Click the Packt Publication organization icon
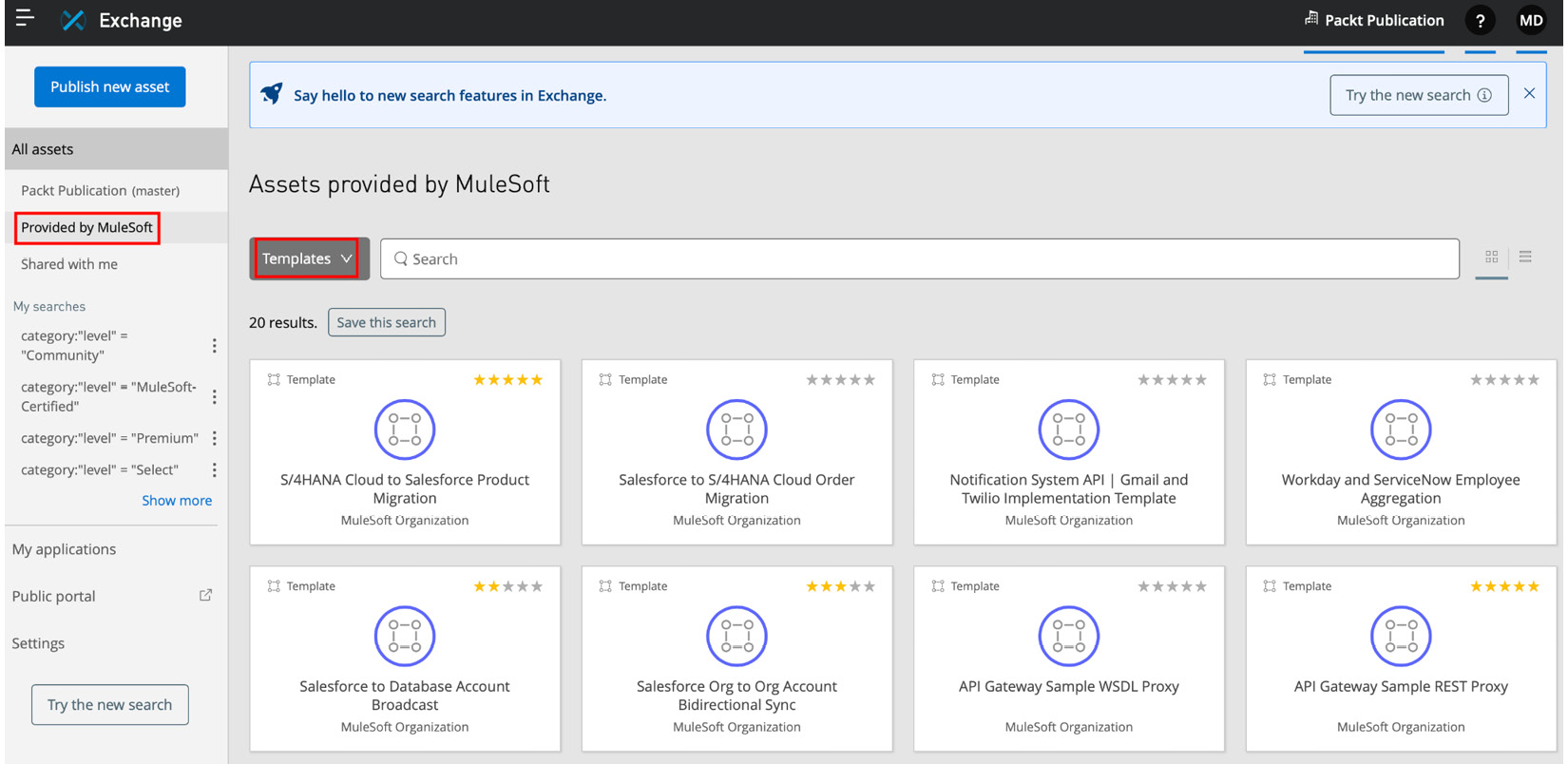The height and width of the screenshot is (764, 1568). 1311,19
